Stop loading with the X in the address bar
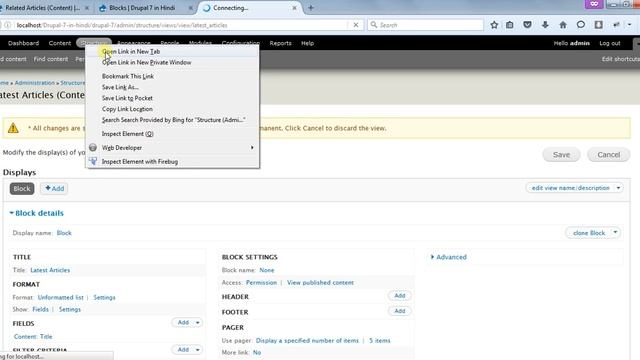This screenshot has width=640, height=360. click(356, 25)
